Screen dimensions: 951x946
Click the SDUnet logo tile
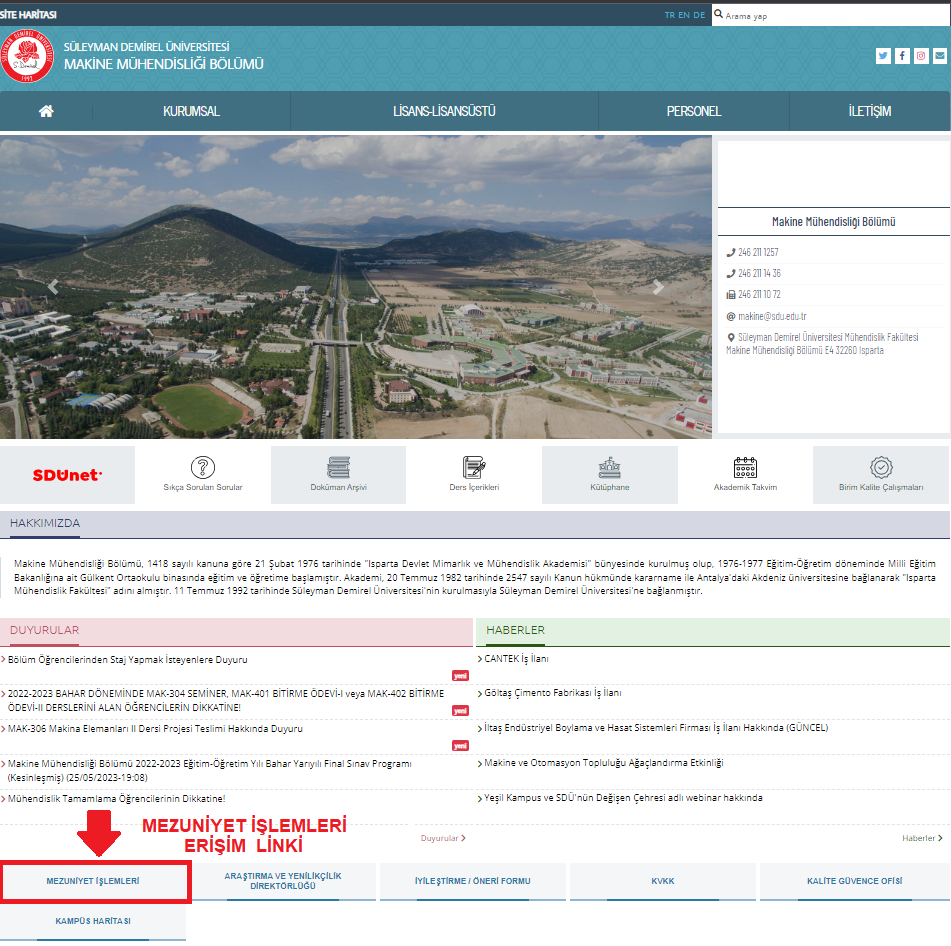[x=67, y=475]
